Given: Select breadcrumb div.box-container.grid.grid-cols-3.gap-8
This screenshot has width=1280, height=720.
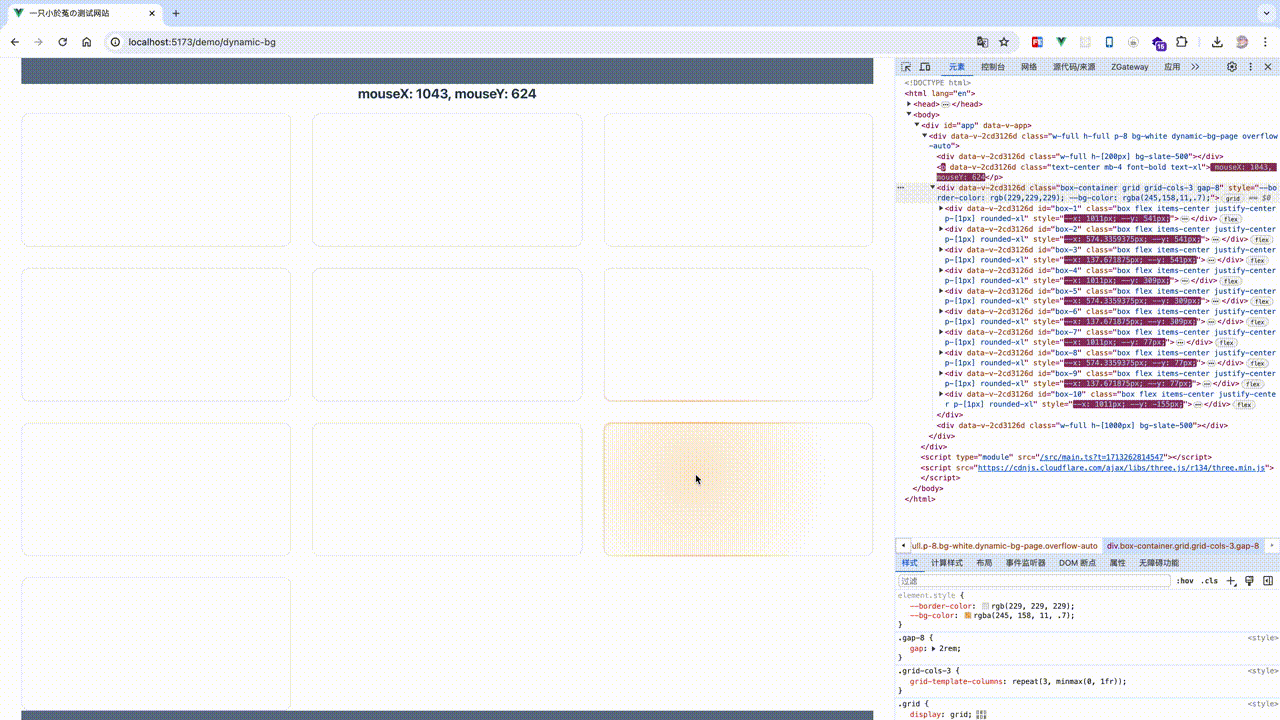Looking at the screenshot, I should [1183, 546].
